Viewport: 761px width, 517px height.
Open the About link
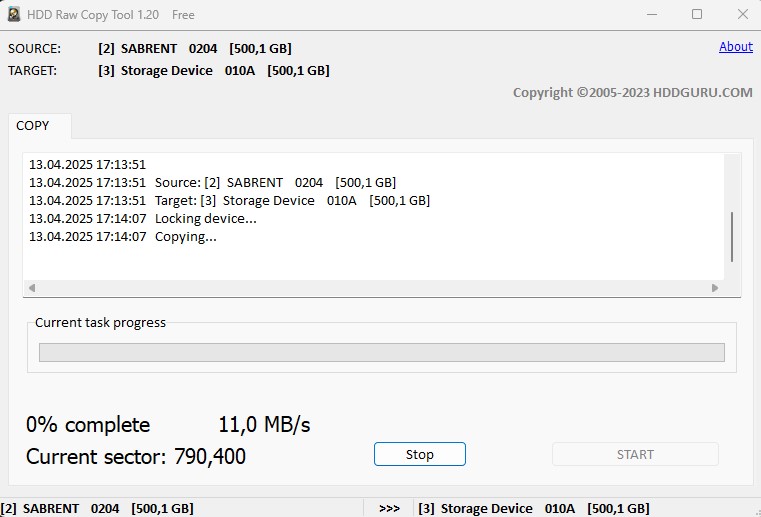coord(735,47)
